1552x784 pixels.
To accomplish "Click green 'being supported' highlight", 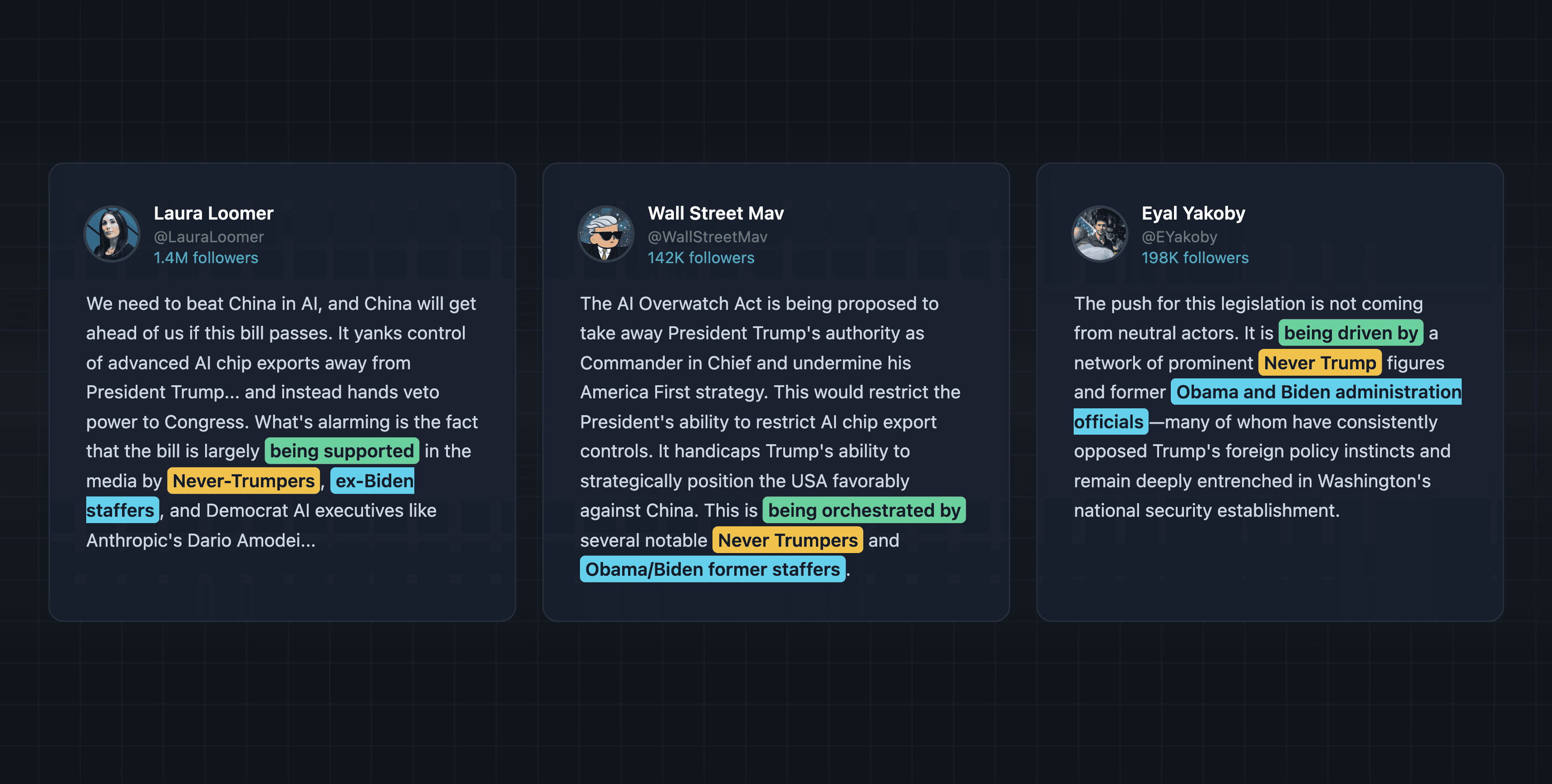I will tap(342, 451).
